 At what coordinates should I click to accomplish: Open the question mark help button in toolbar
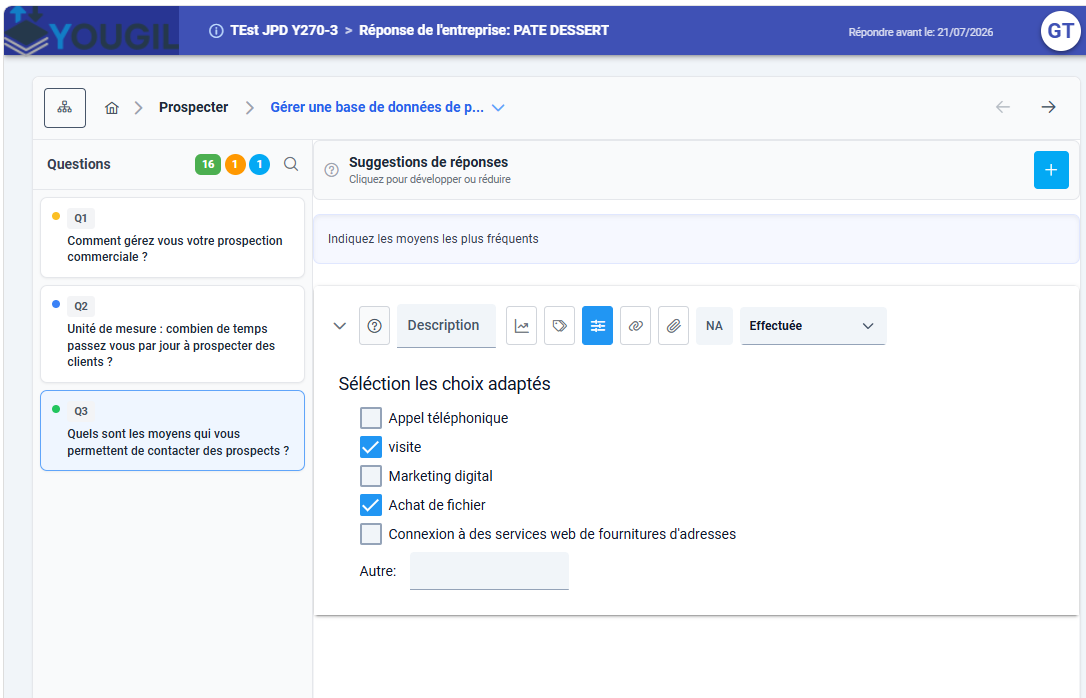(374, 325)
